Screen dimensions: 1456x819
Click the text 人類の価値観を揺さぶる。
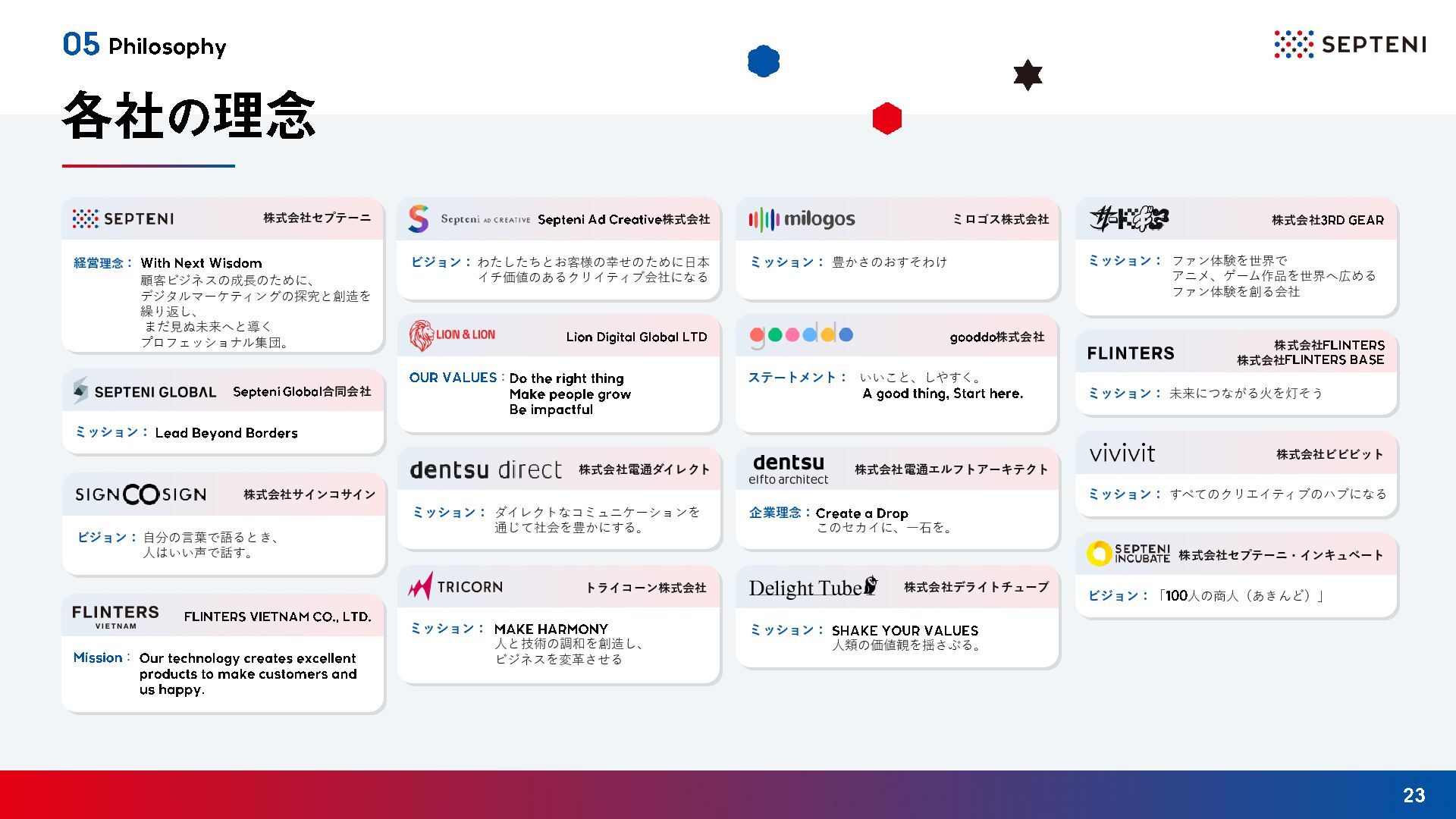pos(908,645)
